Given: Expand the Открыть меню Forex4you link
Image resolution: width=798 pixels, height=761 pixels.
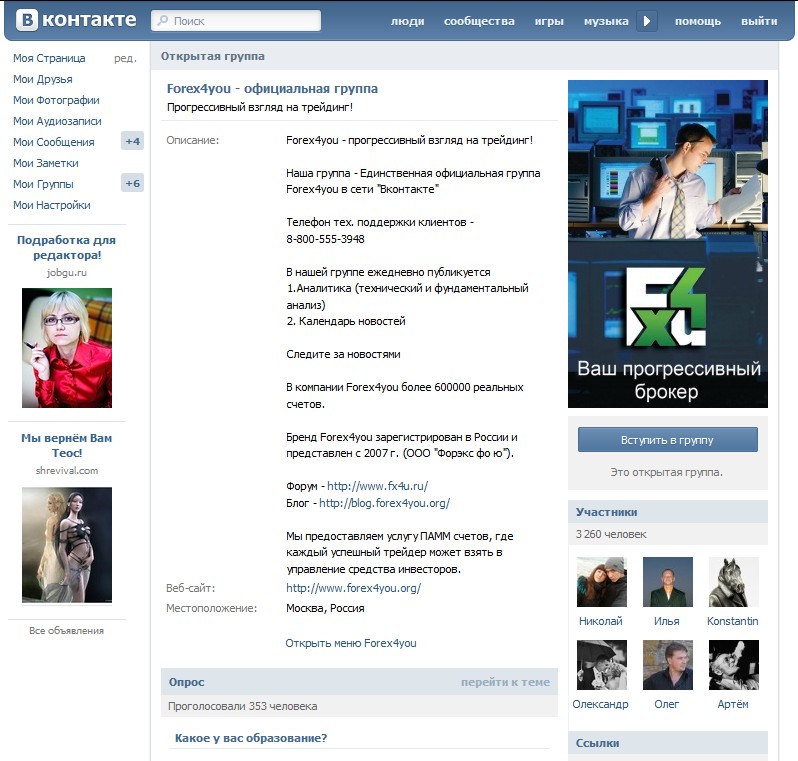Looking at the screenshot, I should tap(351, 643).
